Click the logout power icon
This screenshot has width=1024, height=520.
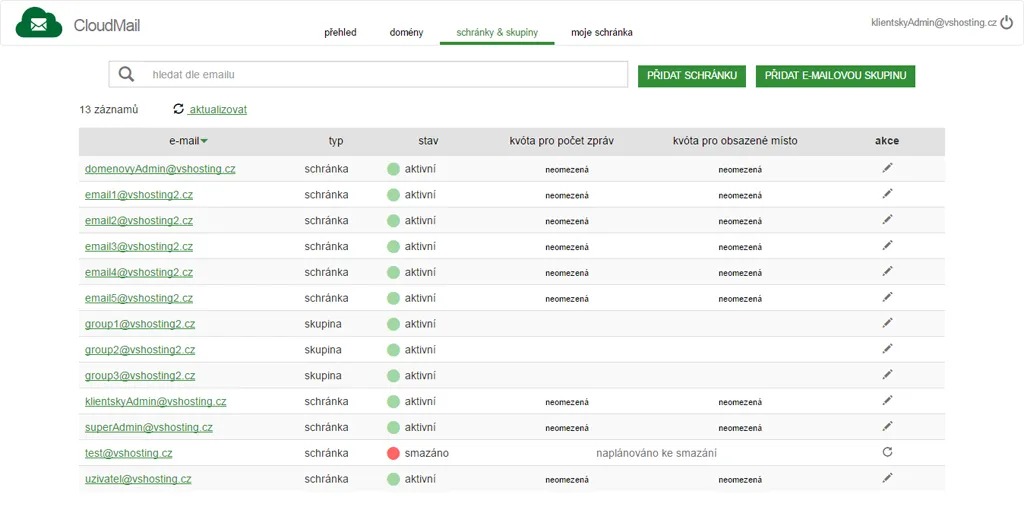point(1006,22)
